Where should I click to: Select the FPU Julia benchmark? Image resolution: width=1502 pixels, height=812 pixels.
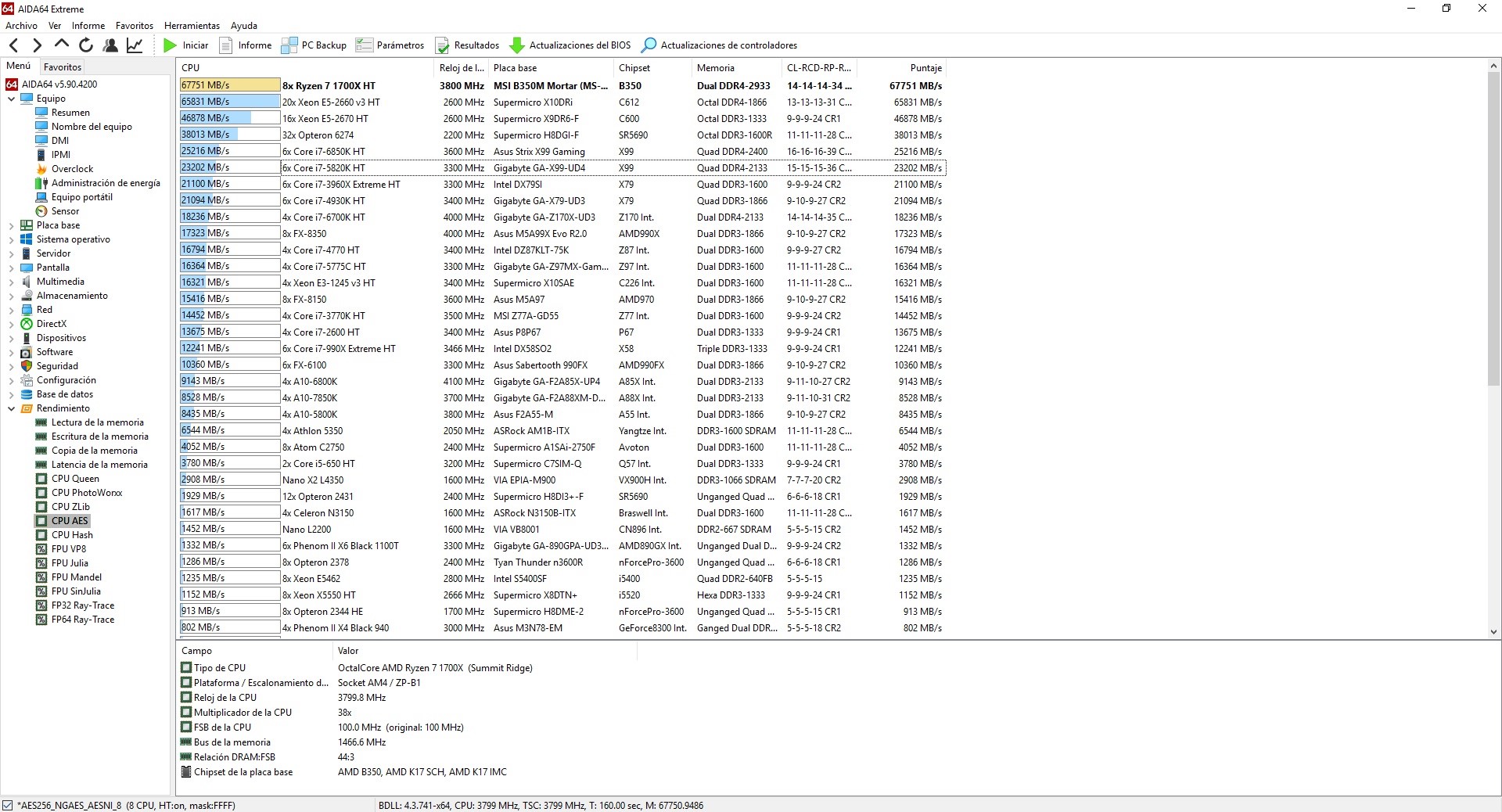click(x=70, y=563)
